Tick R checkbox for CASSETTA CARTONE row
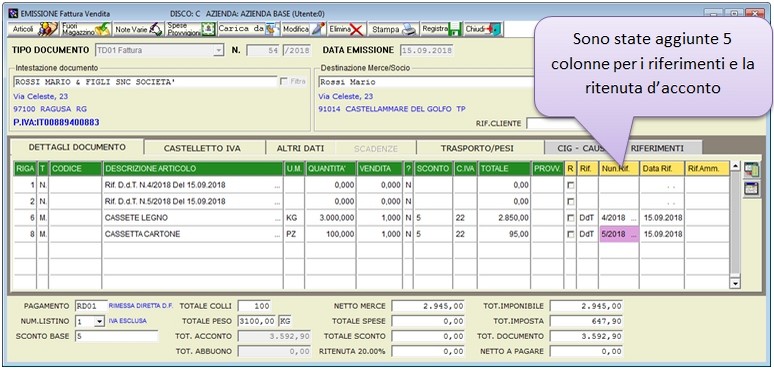 (571, 235)
